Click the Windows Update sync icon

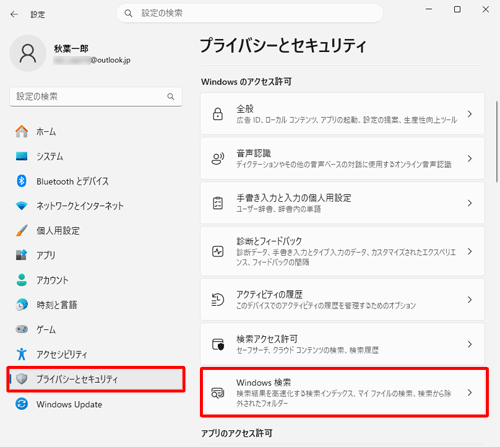22,404
